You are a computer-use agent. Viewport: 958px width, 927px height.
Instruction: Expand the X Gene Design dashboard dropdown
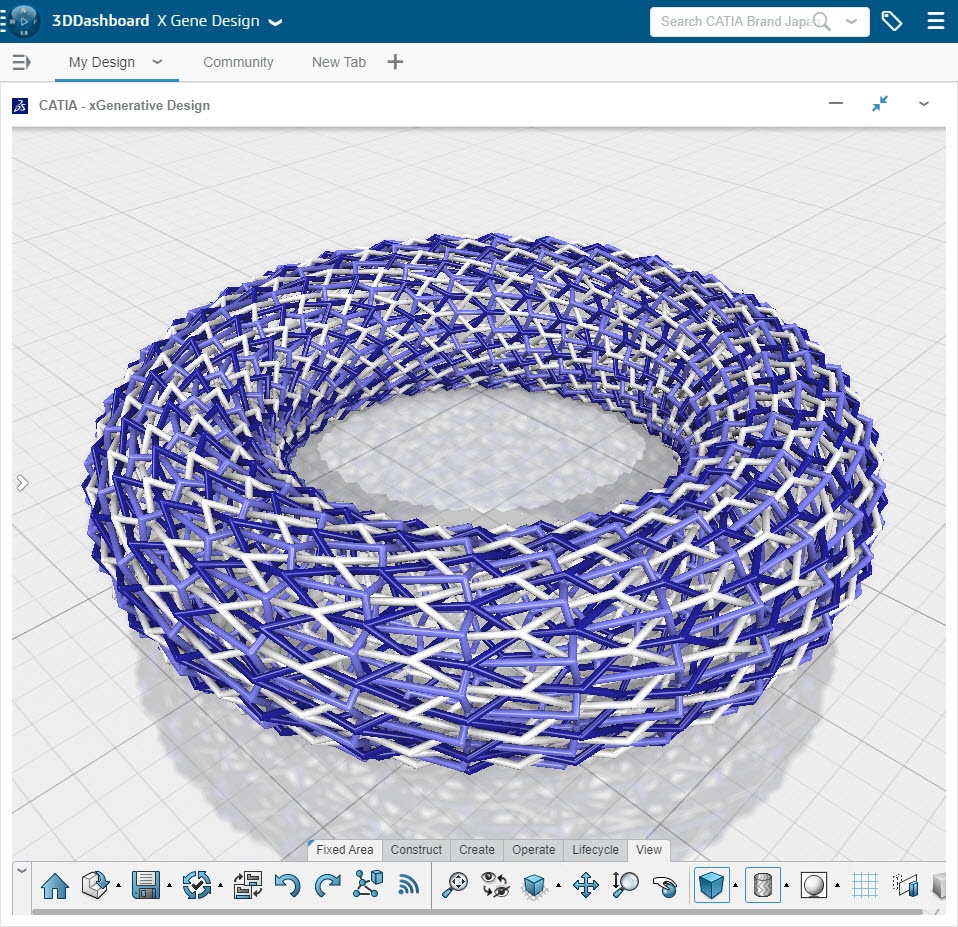point(276,22)
